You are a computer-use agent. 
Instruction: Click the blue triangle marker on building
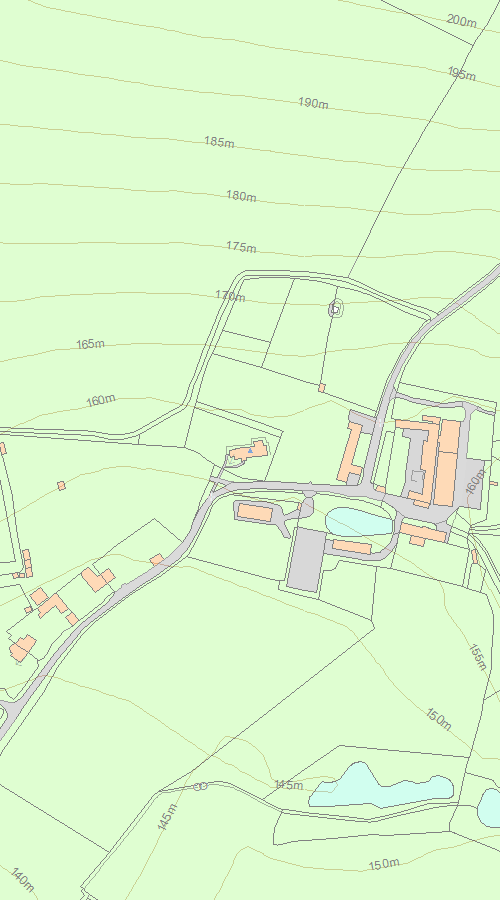coord(250,451)
